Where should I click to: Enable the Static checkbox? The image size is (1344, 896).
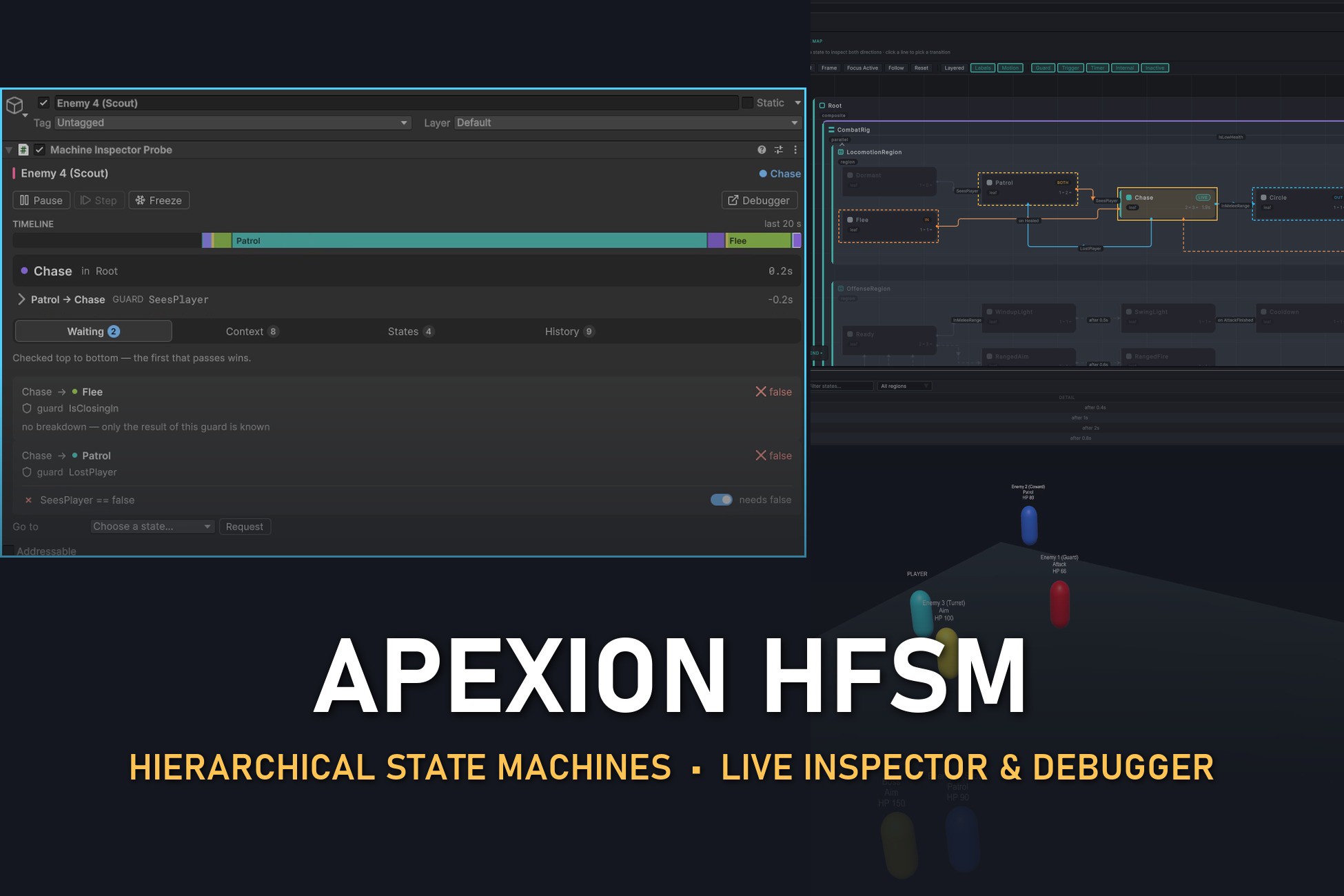tap(747, 103)
